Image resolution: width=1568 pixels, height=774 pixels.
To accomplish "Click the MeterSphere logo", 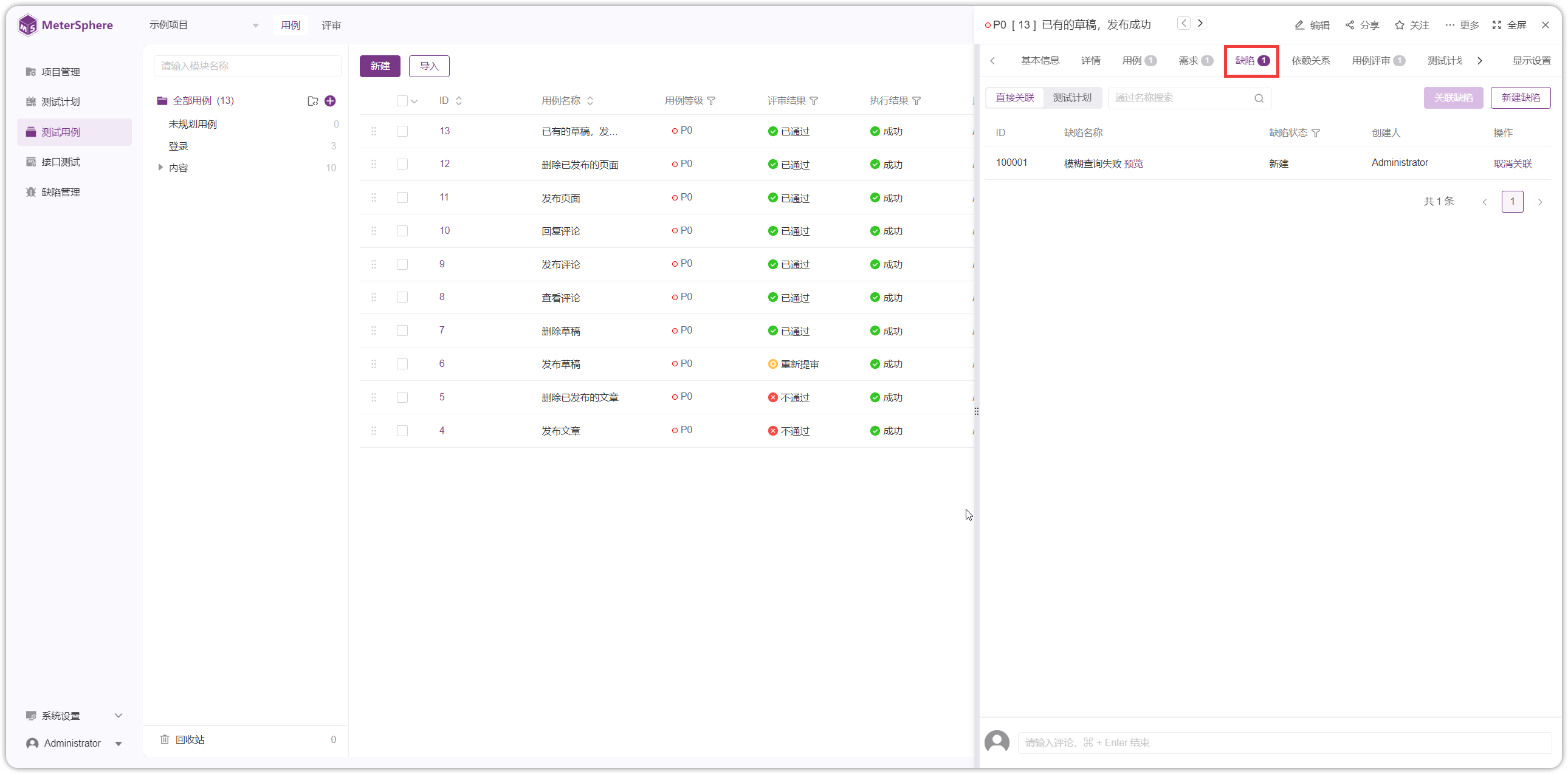I will 65,25.
